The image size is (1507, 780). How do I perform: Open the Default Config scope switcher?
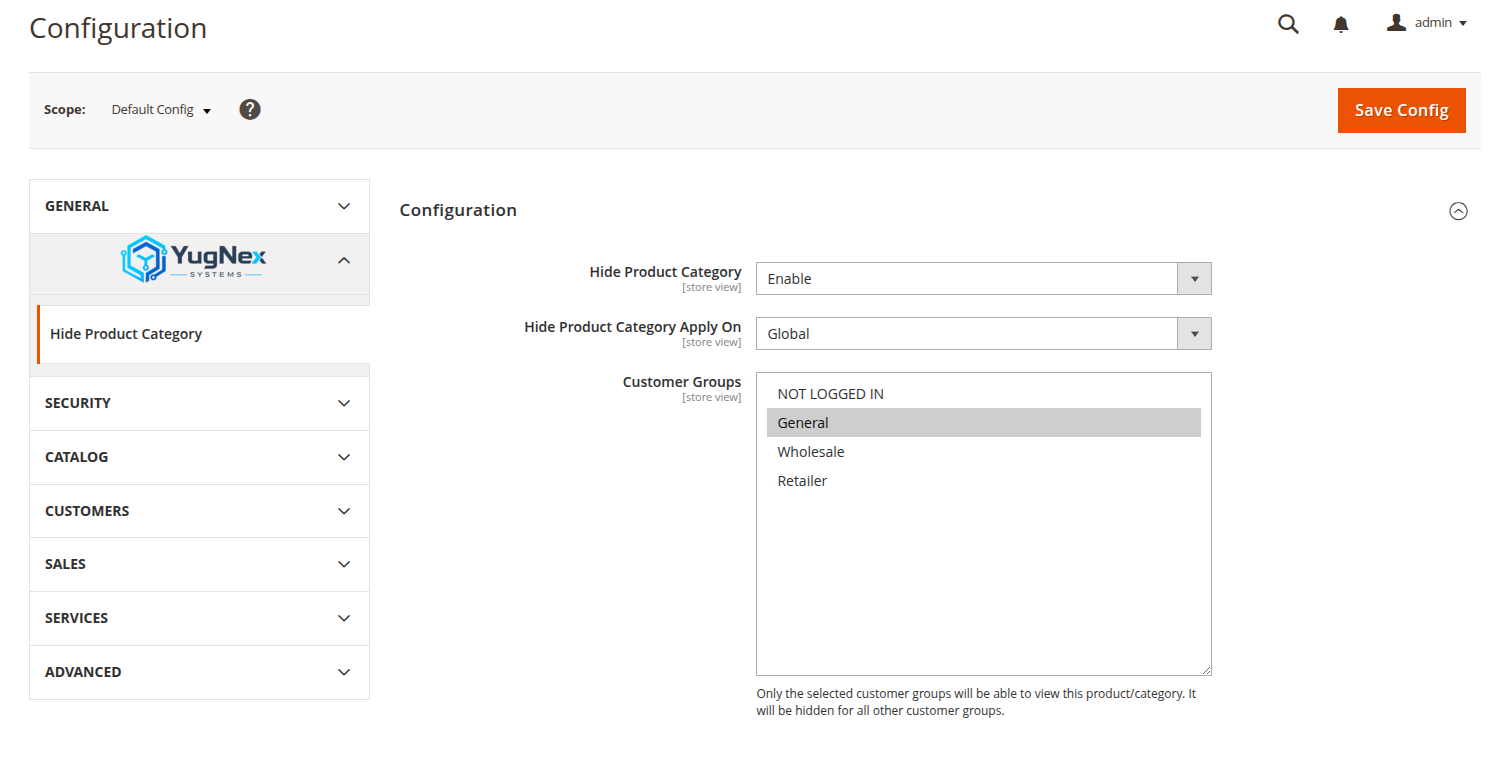[x=161, y=110]
